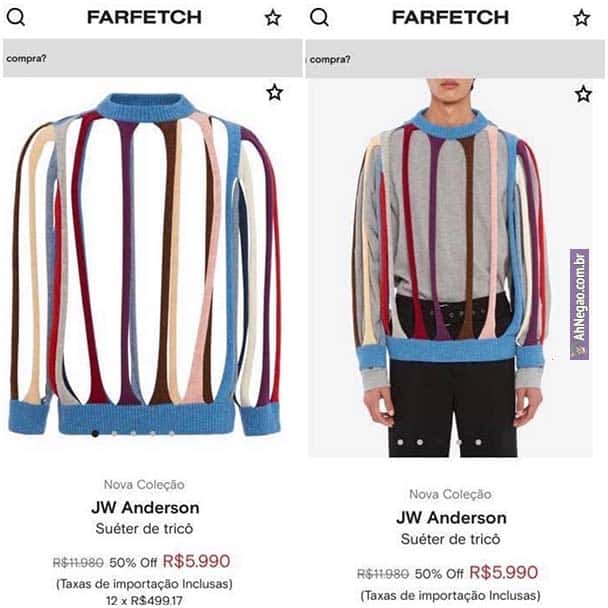Image resolution: width=608 pixels, height=608 pixels.
Task: Open wishlist star in right header
Action: pos(582,18)
